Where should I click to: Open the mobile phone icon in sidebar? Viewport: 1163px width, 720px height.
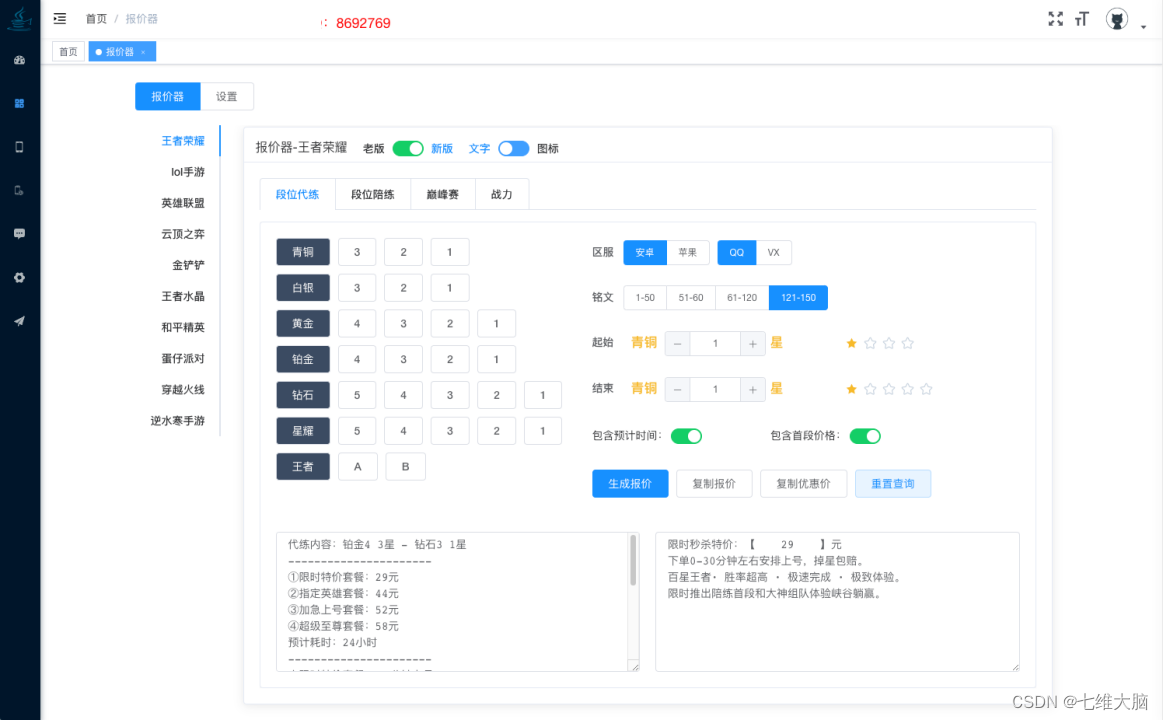click(19, 147)
